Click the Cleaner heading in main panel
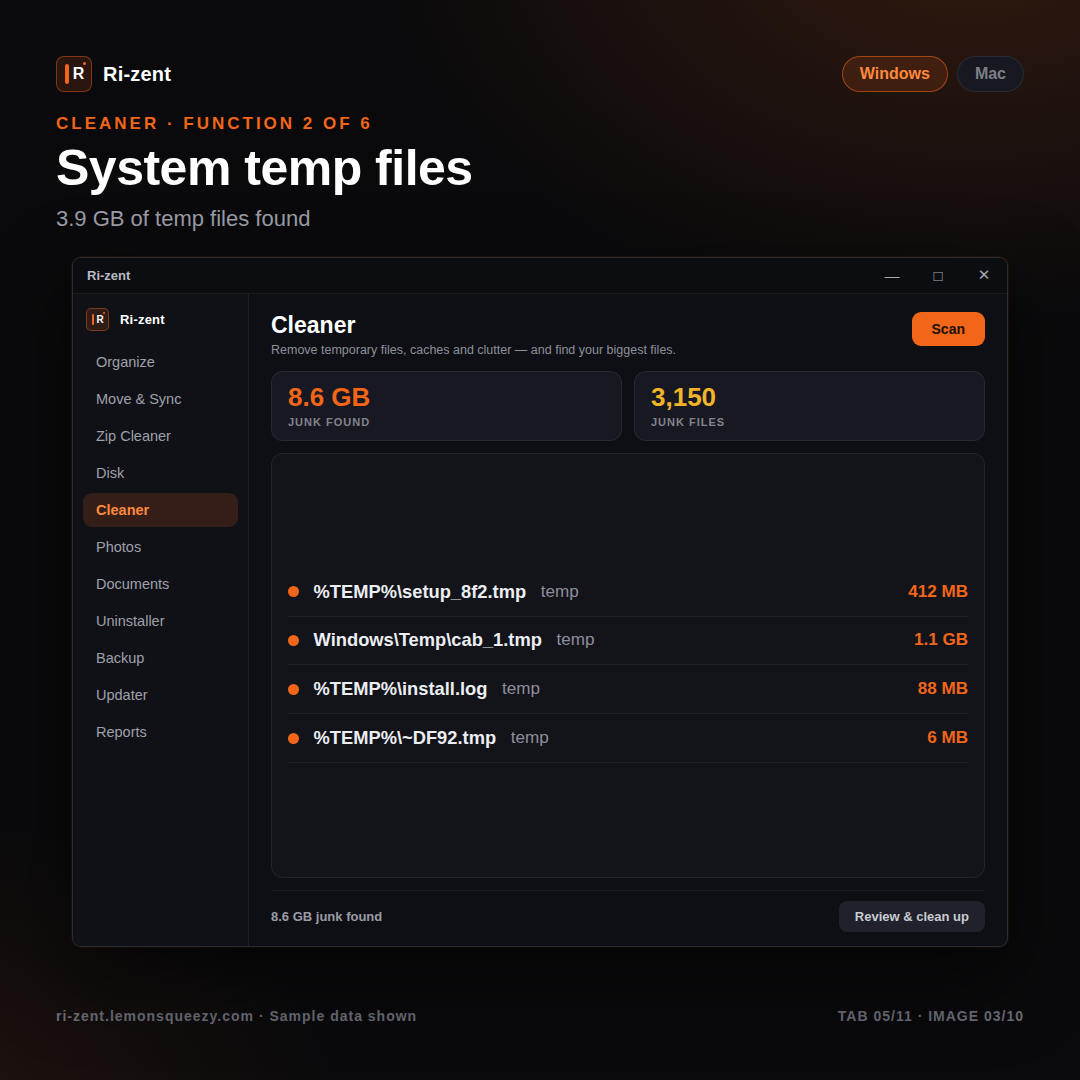 click(313, 325)
